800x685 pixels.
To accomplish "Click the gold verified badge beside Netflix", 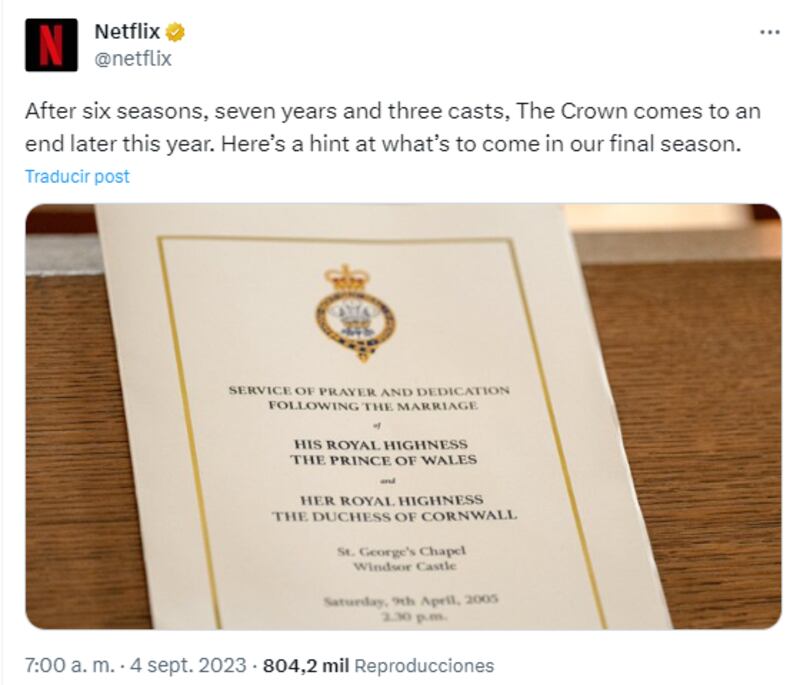I will tap(175, 33).
